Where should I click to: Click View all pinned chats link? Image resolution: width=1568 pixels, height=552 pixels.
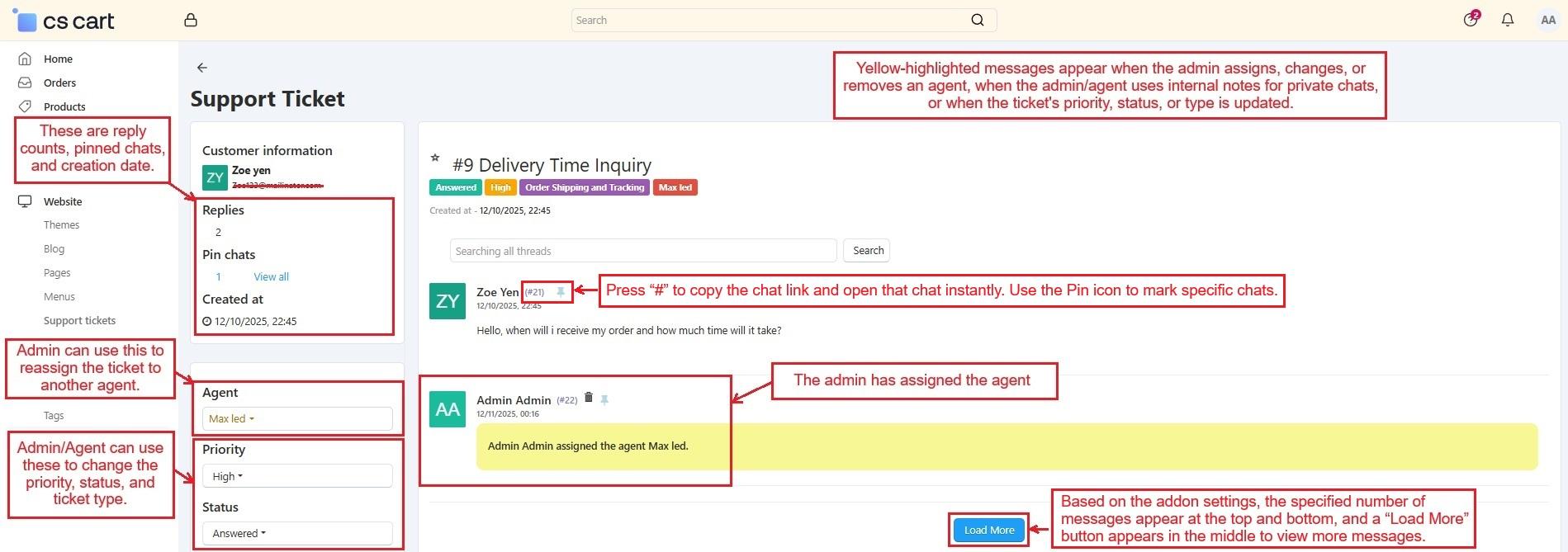(x=271, y=276)
